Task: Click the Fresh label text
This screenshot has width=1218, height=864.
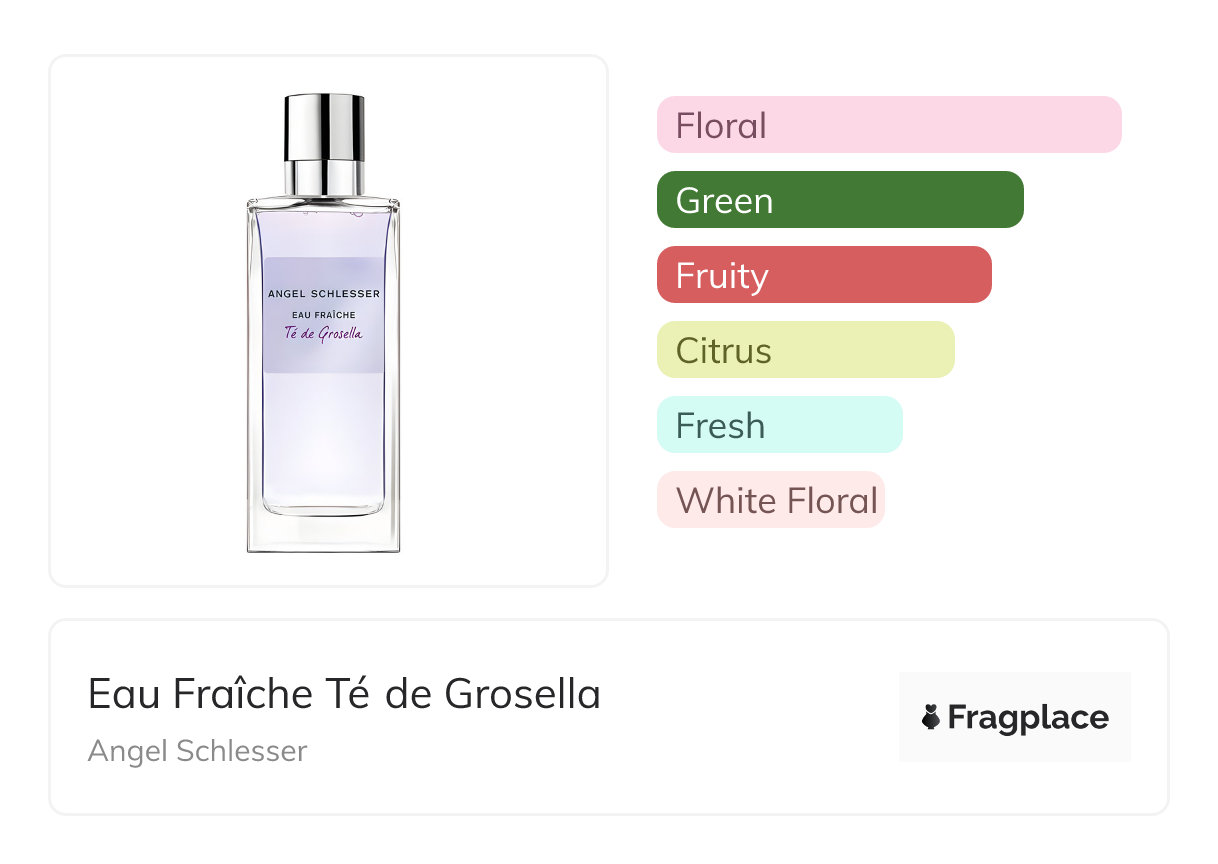Action: (x=720, y=426)
